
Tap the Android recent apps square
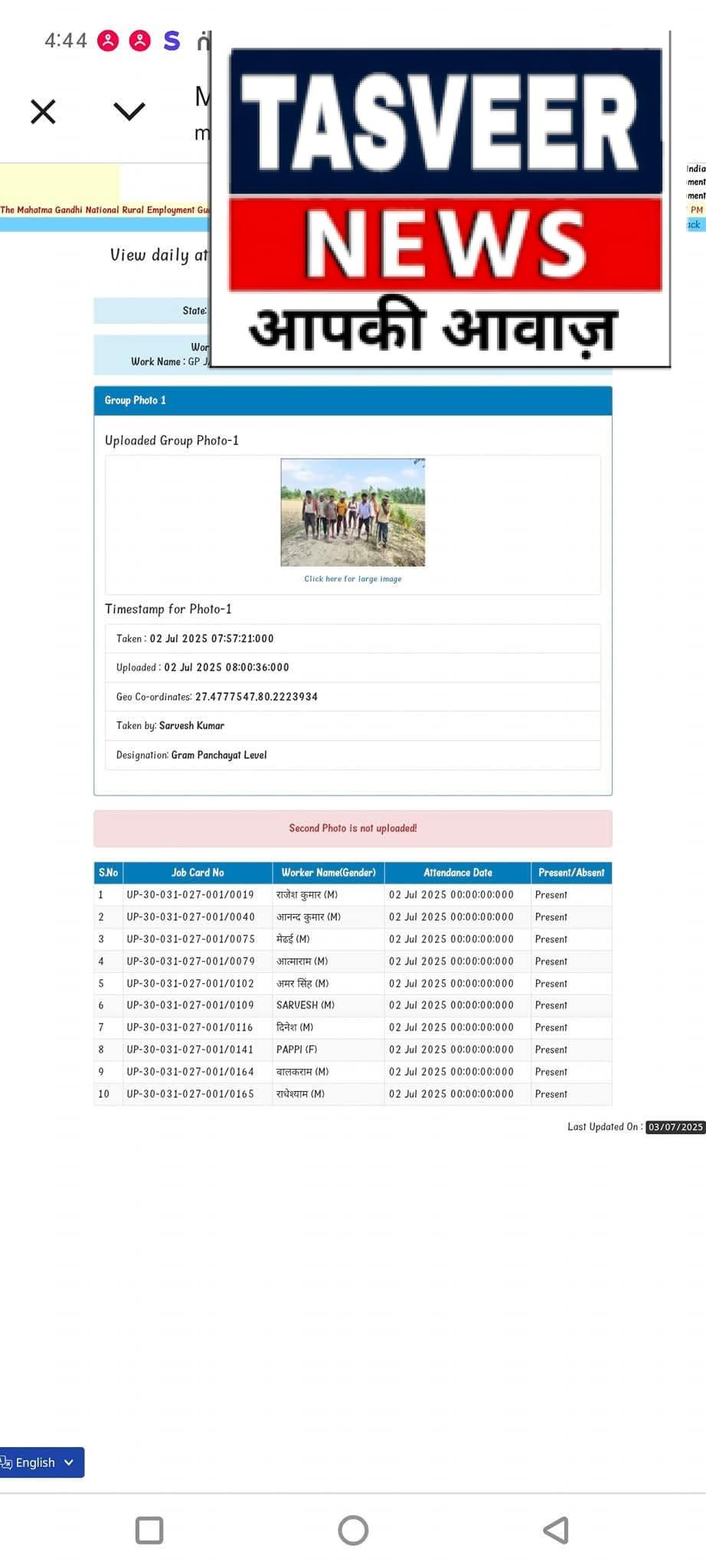click(149, 1530)
